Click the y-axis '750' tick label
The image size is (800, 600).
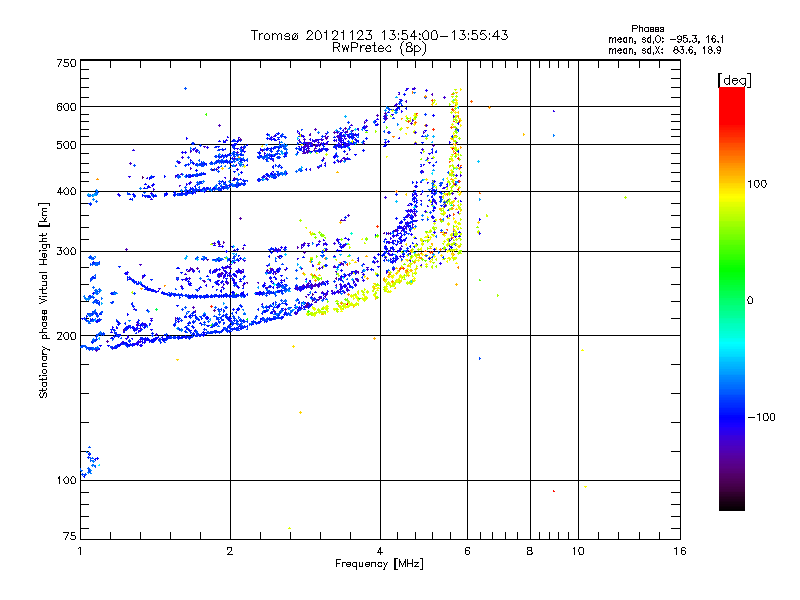tap(66, 63)
